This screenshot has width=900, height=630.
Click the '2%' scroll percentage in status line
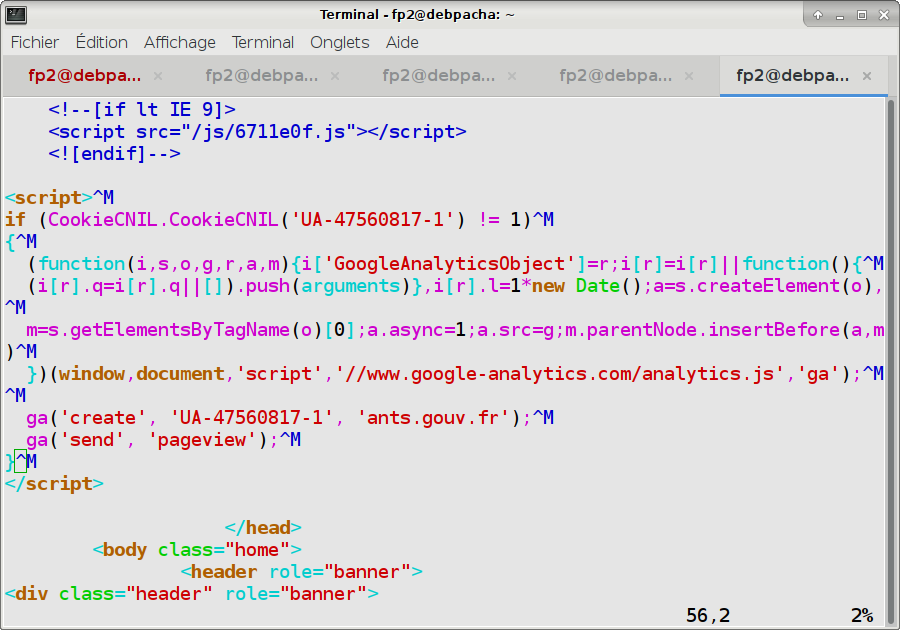862,616
